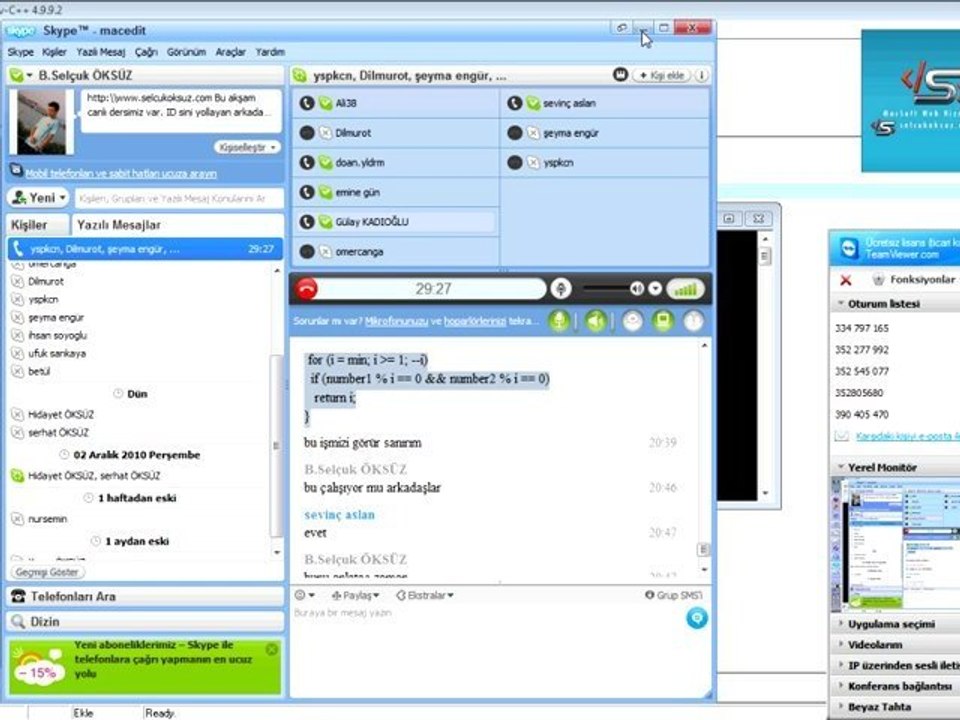Click Kişi ekle button

tap(662, 75)
